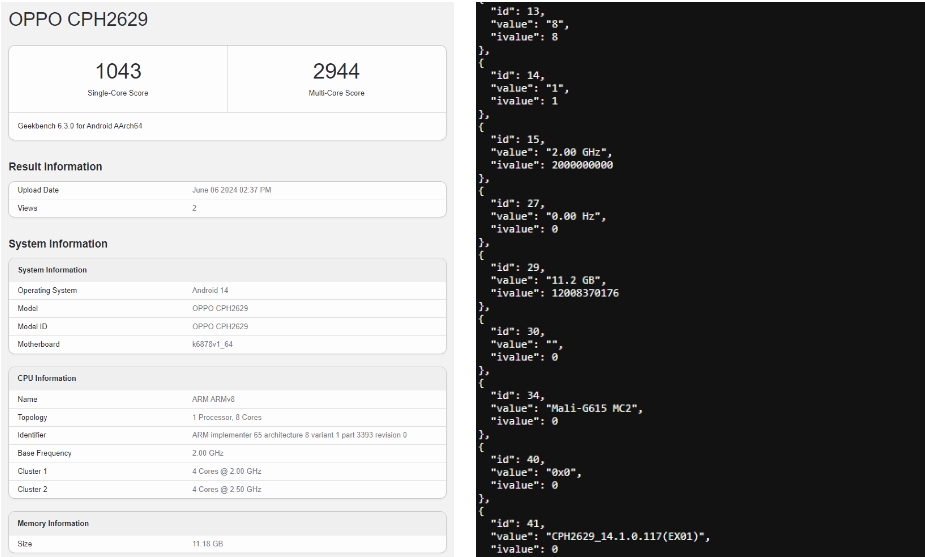Click the Motherboard row label
925x557 pixels.
(x=38, y=344)
